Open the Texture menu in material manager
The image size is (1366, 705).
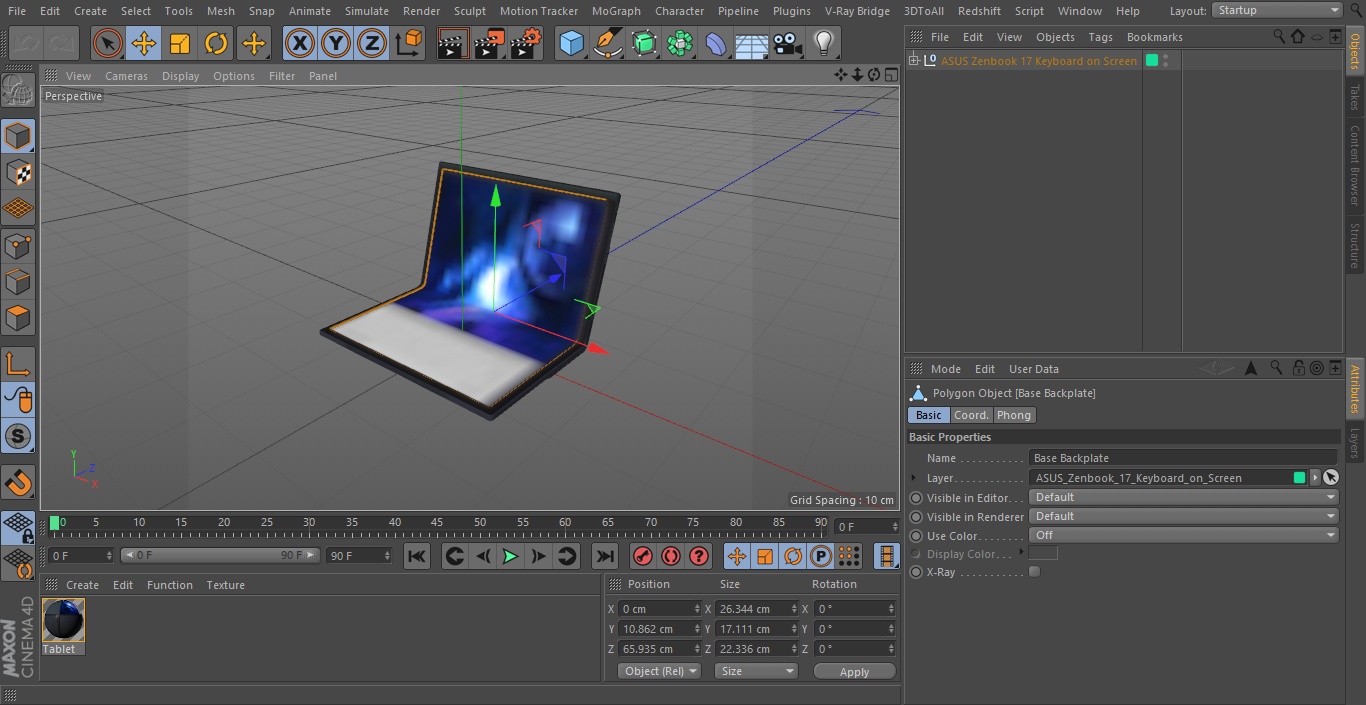coord(225,585)
